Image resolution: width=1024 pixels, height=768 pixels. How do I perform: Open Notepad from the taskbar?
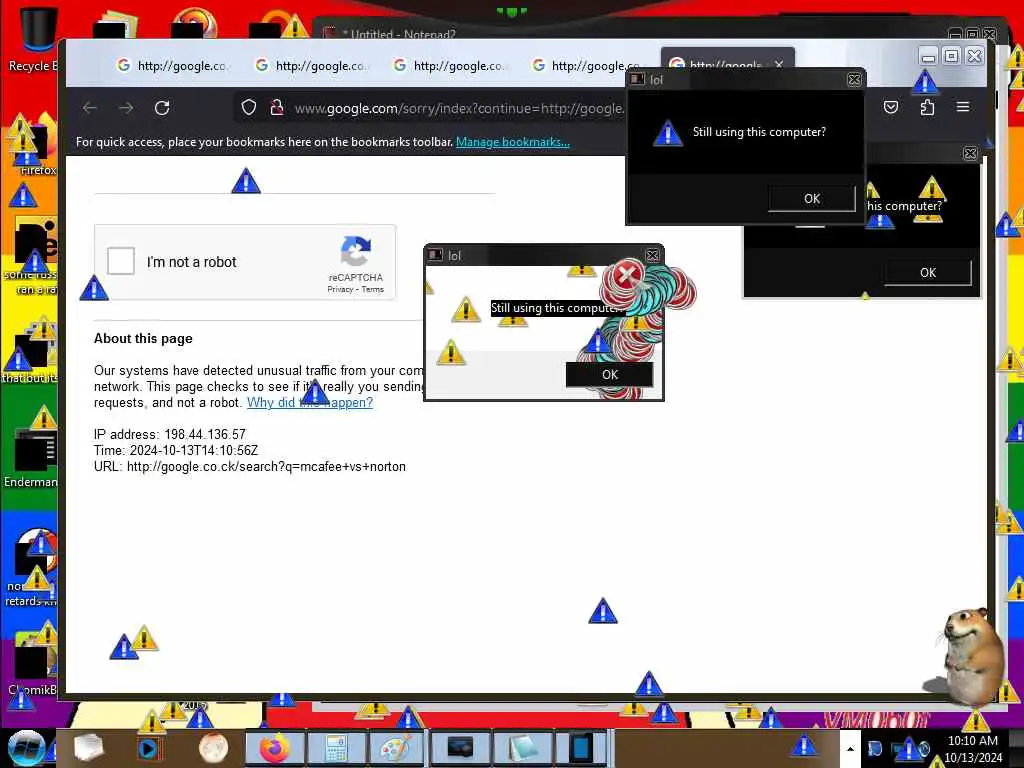(x=522, y=748)
